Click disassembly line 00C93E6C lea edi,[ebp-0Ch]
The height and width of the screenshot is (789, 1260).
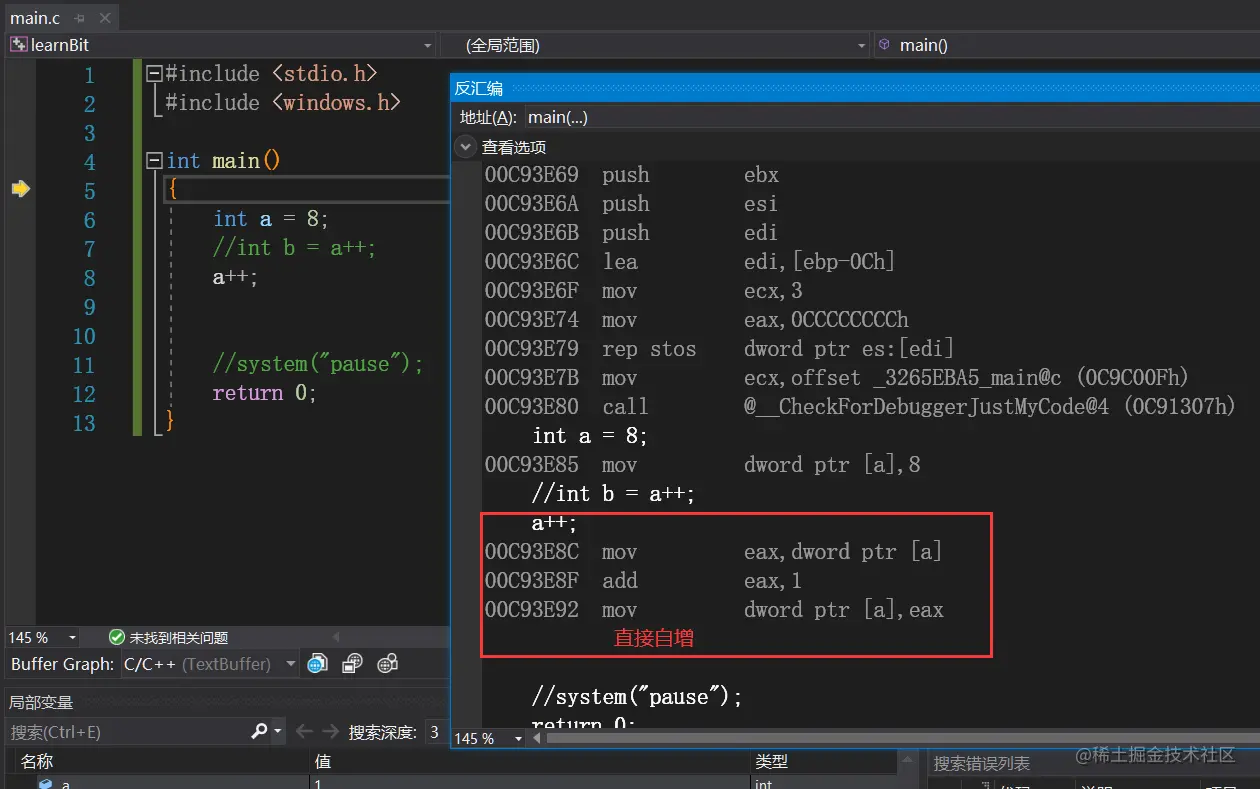click(x=690, y=262)
